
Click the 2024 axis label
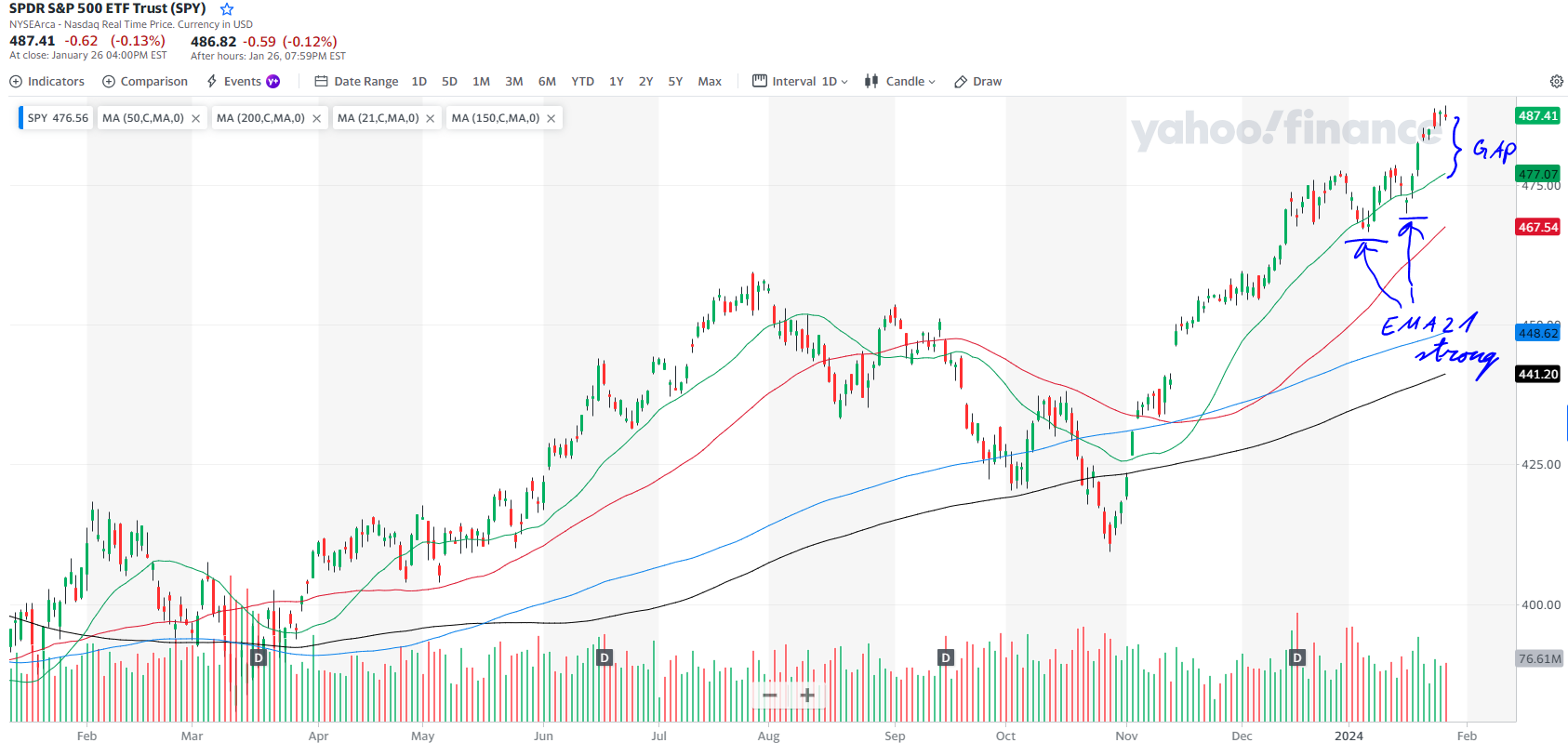[x=1349, y=736]
